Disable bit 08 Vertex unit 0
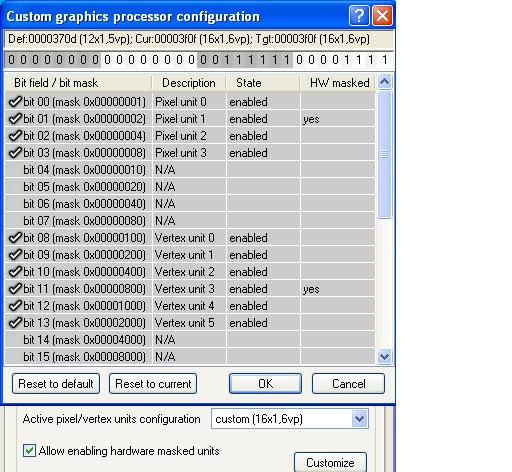The width and height of the screenshot is (512, 472). pos(15,238)
